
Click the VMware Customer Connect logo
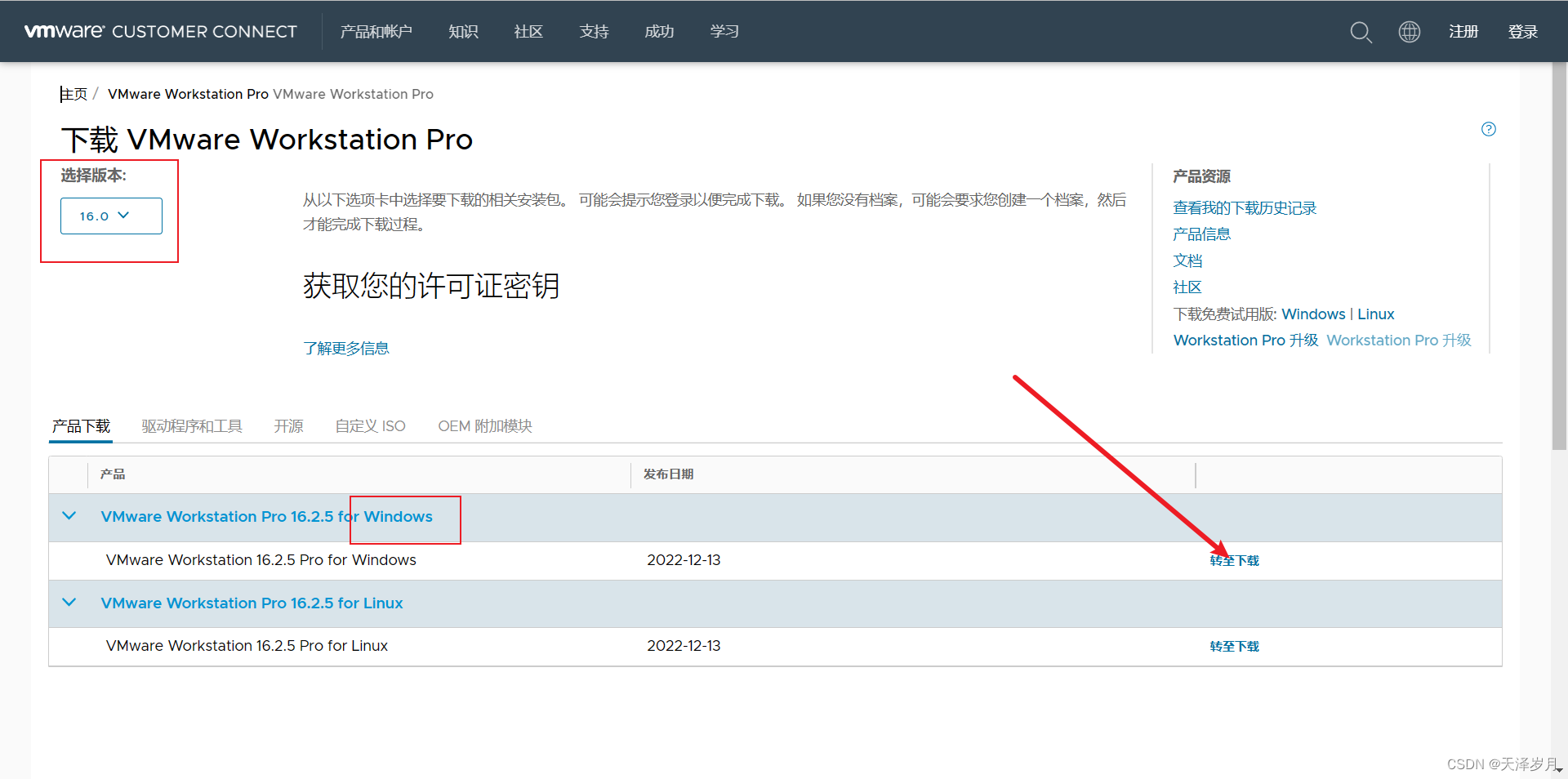161,31
